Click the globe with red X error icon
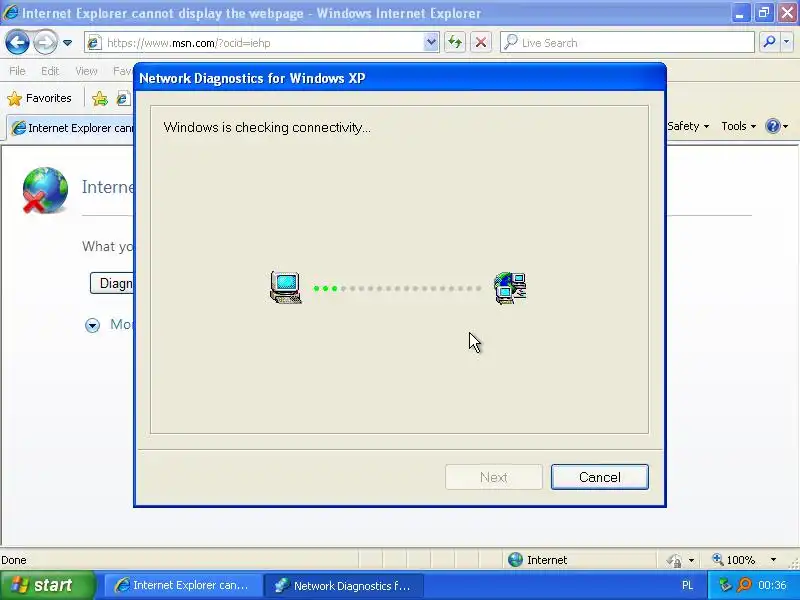 point(44,190)
